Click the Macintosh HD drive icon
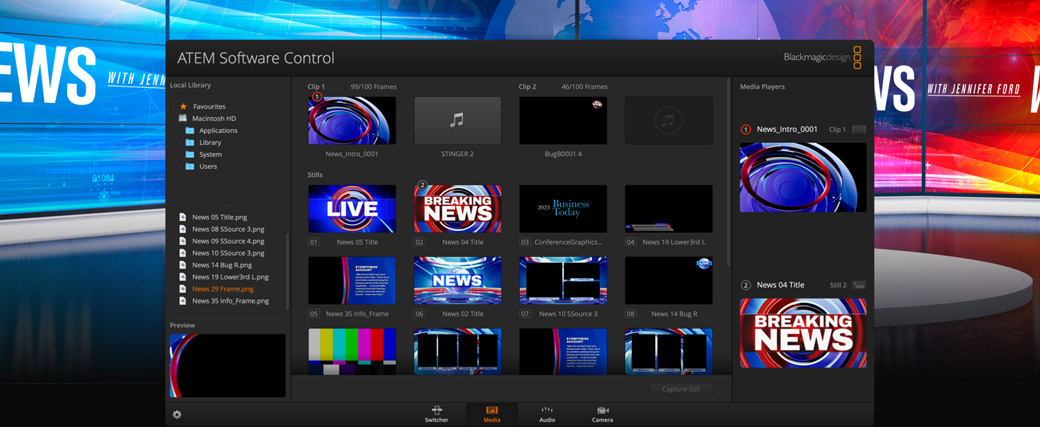 [183, 118]
